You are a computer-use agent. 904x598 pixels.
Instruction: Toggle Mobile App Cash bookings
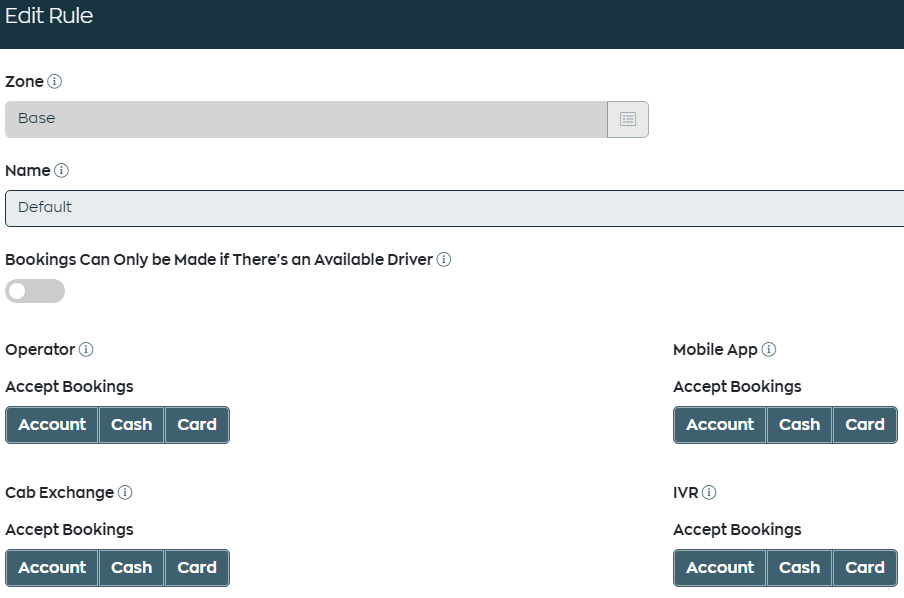pyautogui.click(x=799, y=425)
